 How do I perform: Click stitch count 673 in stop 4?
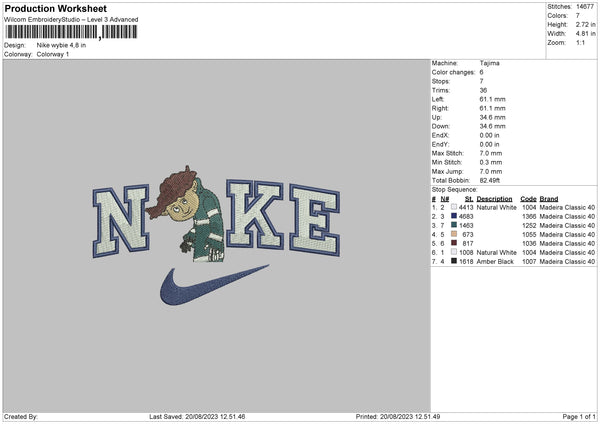point(468,234)
